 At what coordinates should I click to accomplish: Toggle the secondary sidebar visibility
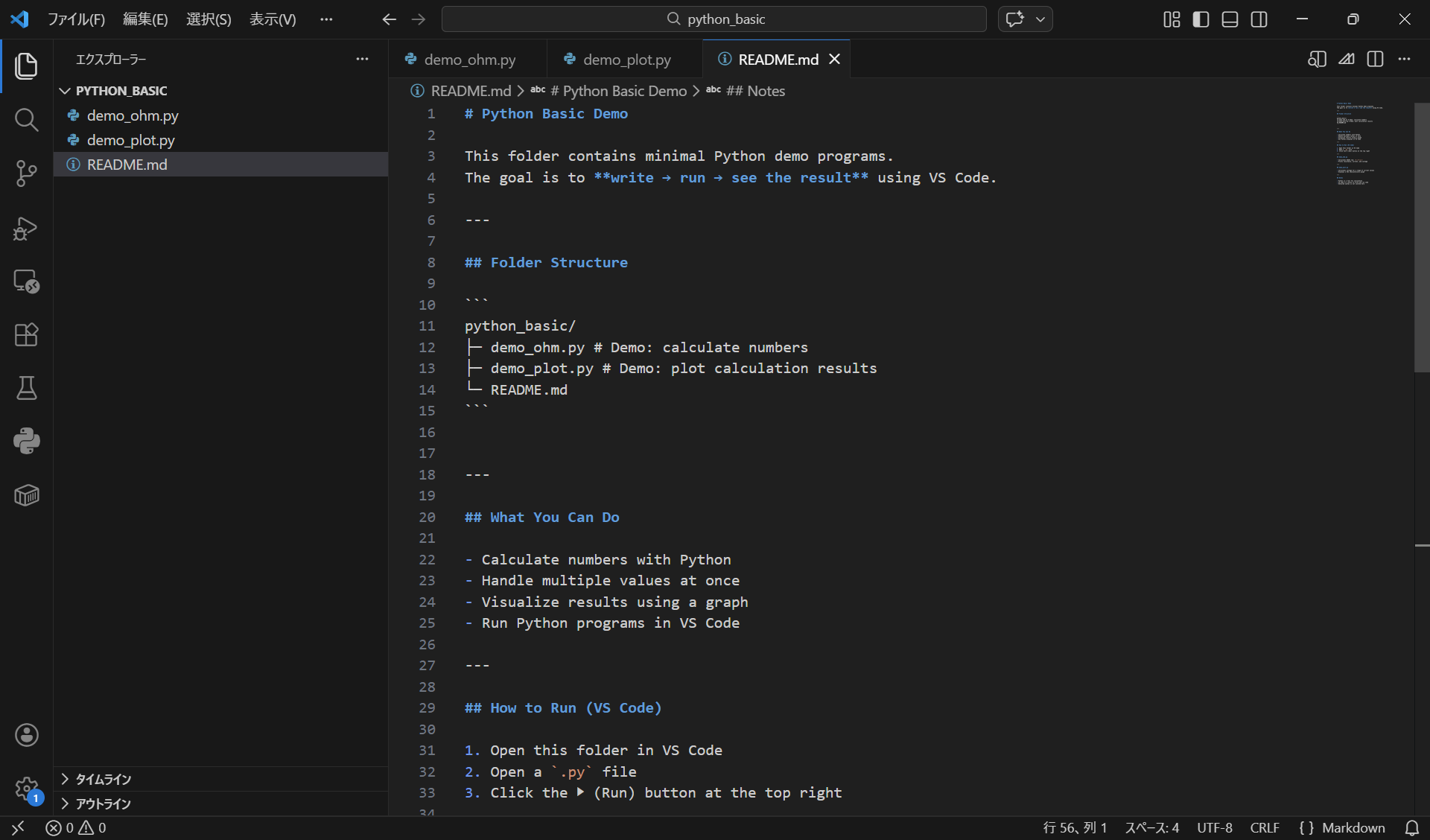1259,19
